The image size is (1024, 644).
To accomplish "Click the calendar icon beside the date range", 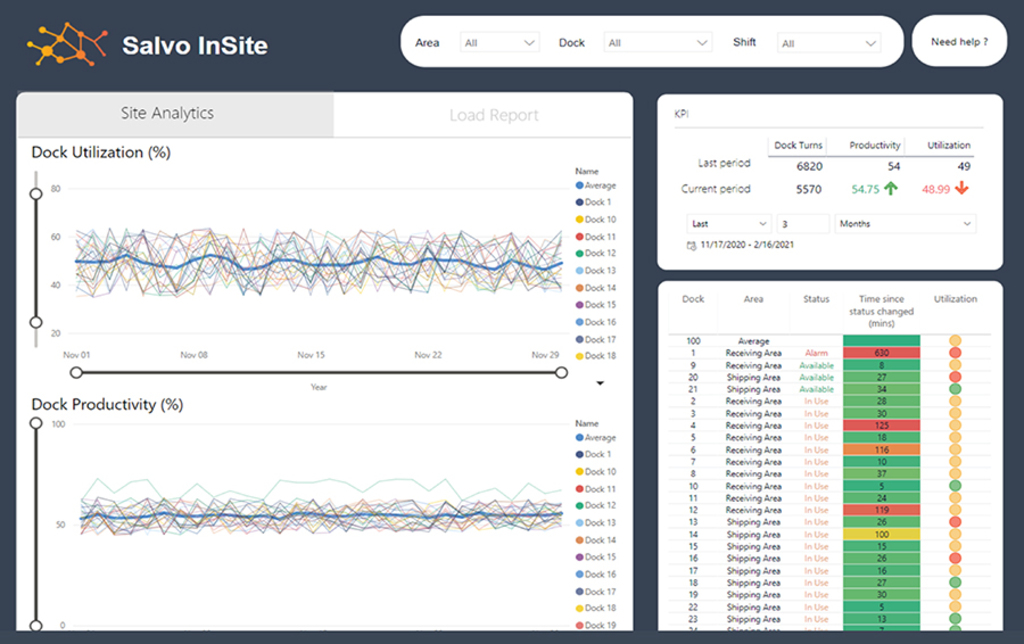I will click(691, 245).
